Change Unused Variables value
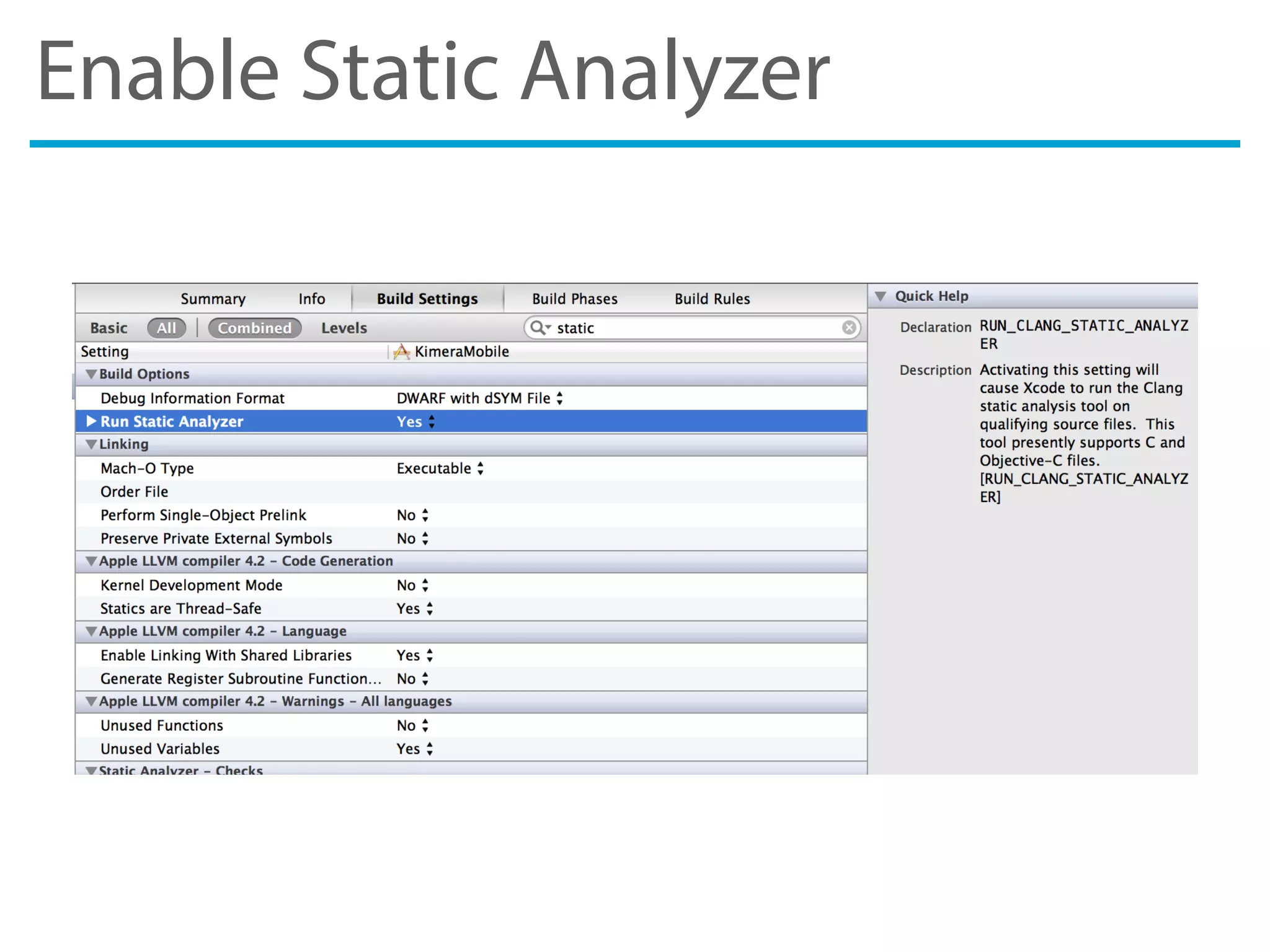 [415, 749]
